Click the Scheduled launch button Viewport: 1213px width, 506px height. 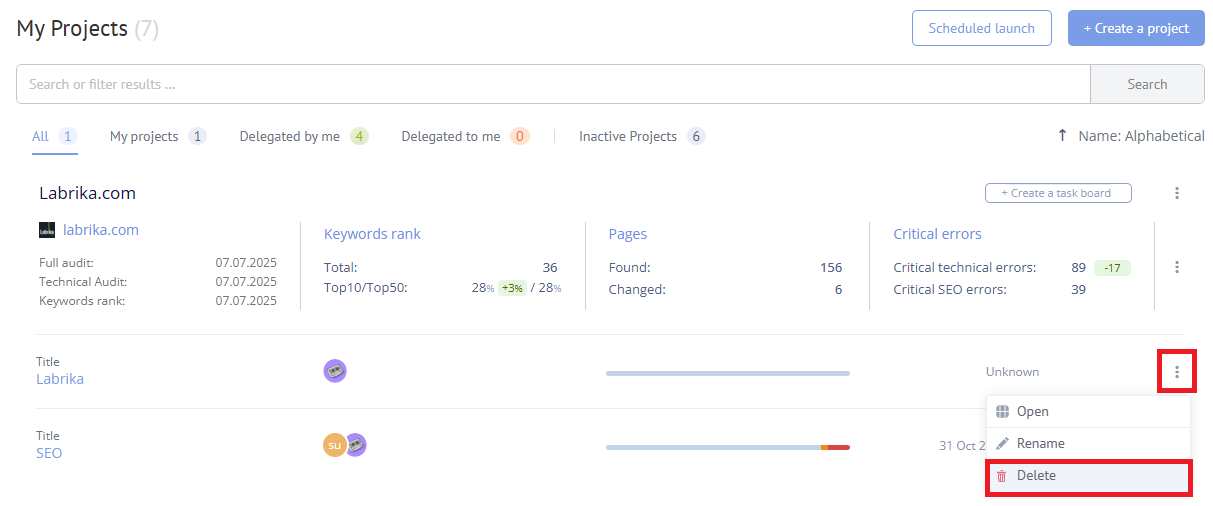coord(981,28)
